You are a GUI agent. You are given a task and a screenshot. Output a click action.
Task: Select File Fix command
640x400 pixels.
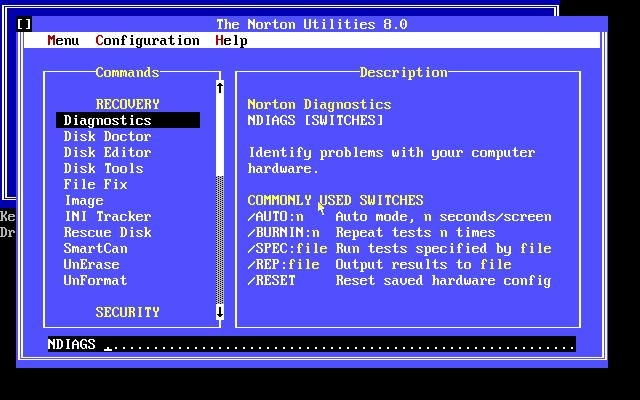tap(96, 184)
